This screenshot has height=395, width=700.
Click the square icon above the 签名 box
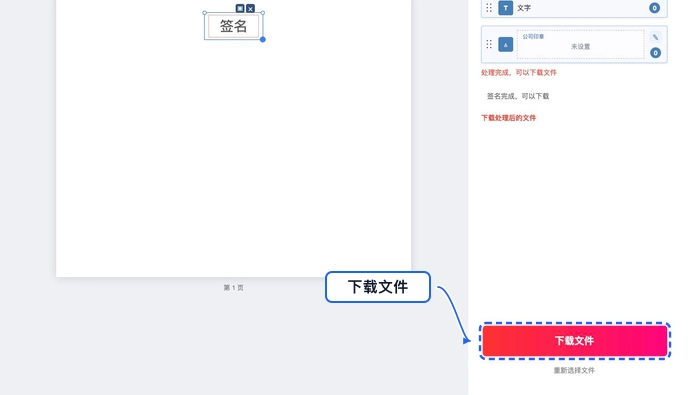tap(240, 8)
